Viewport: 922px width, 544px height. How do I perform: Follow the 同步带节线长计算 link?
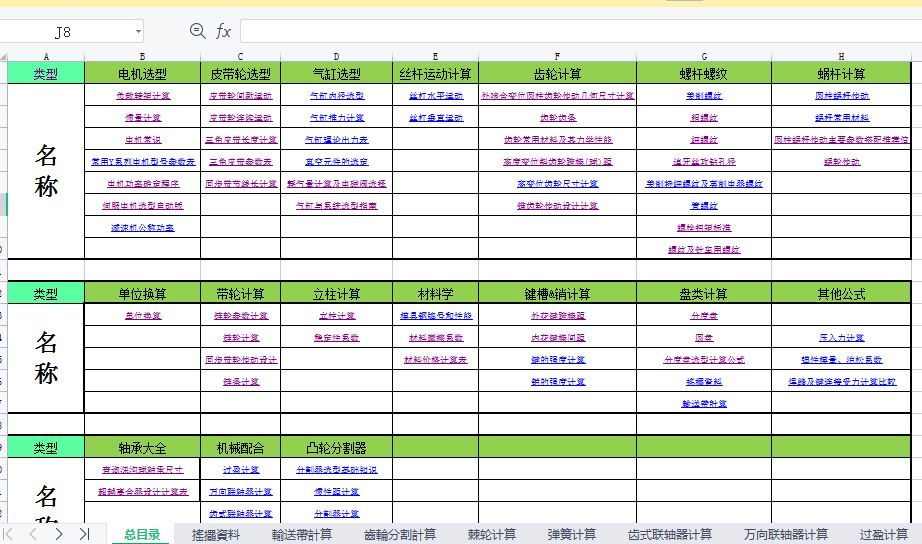coord(241,183)
